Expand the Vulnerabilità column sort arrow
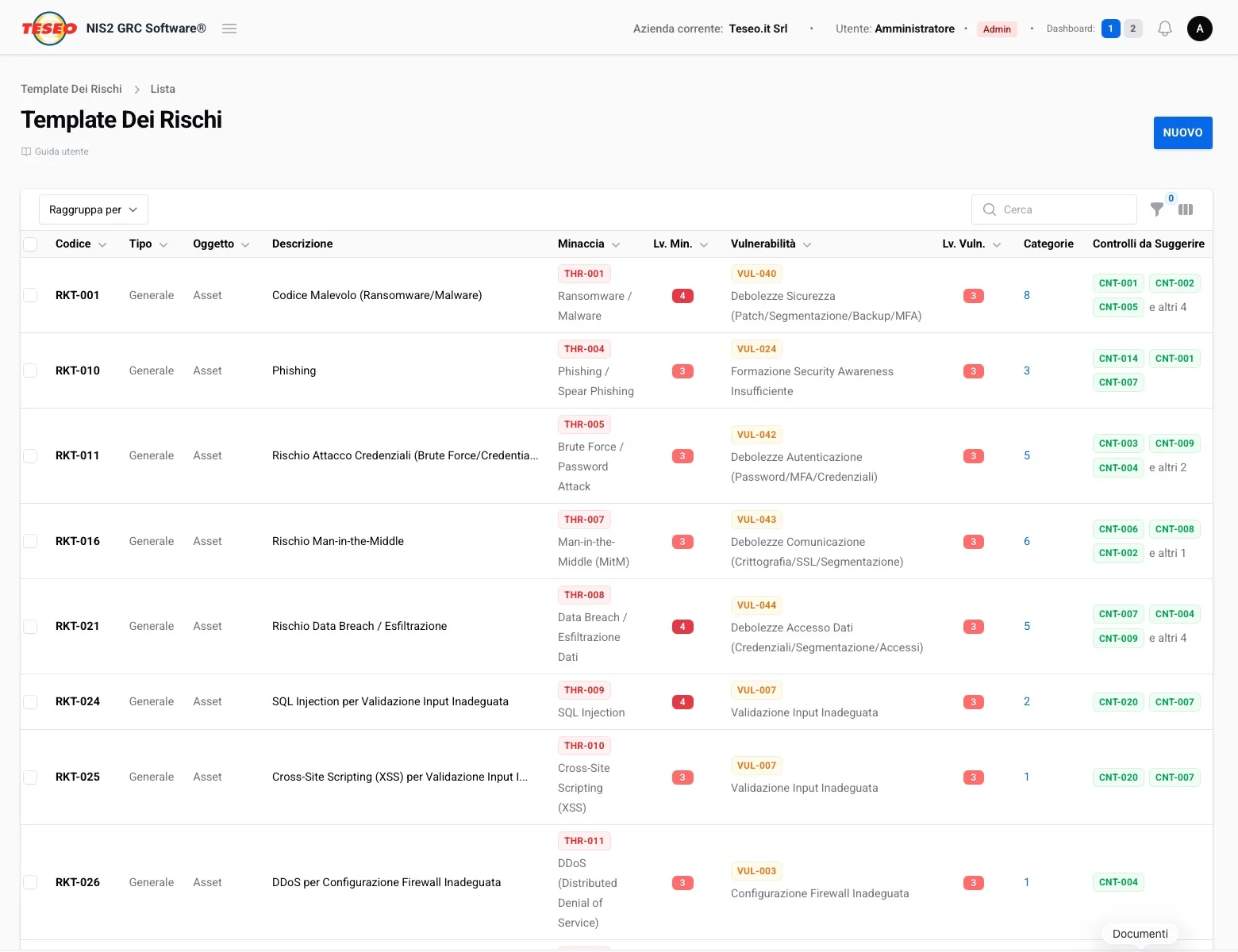 807,245
